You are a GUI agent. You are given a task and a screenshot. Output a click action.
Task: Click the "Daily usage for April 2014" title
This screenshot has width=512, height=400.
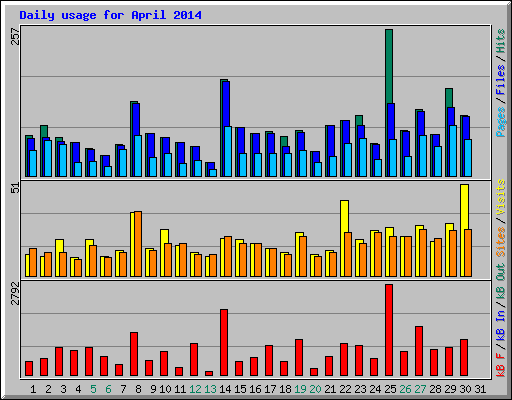click(x=110, y=15)
